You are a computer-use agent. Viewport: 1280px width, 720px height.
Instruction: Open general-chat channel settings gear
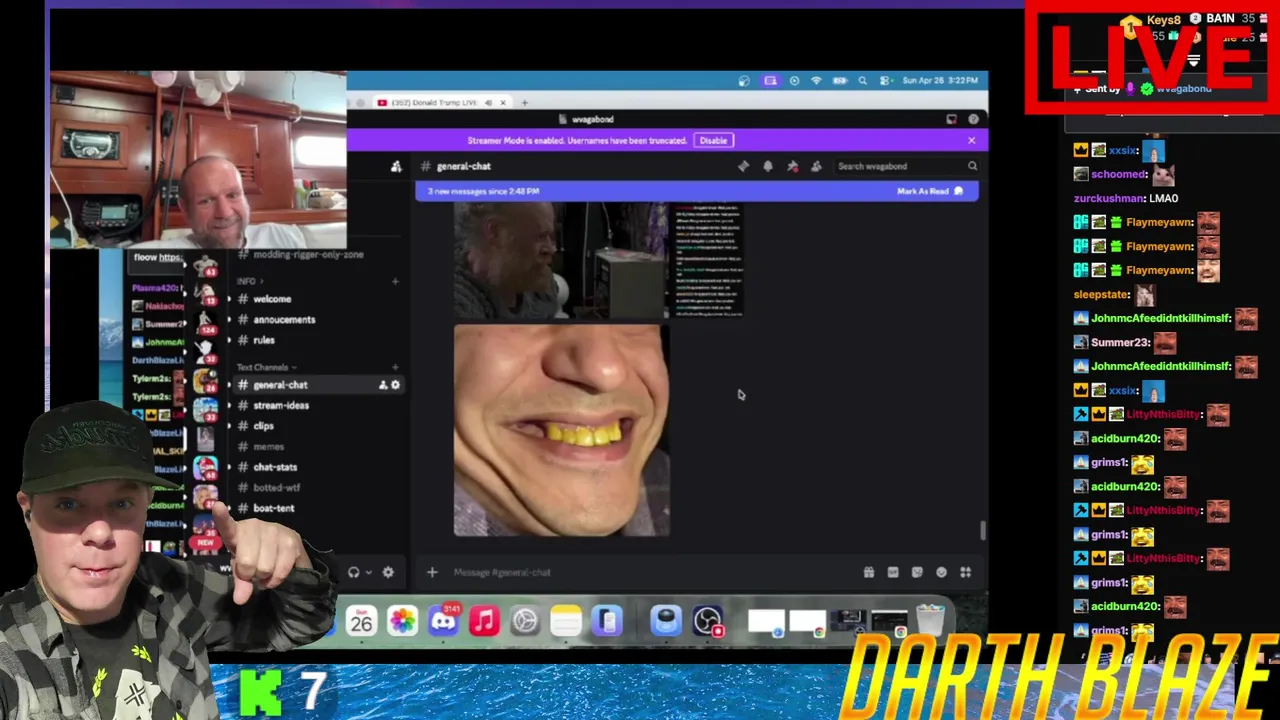[395, 385]
